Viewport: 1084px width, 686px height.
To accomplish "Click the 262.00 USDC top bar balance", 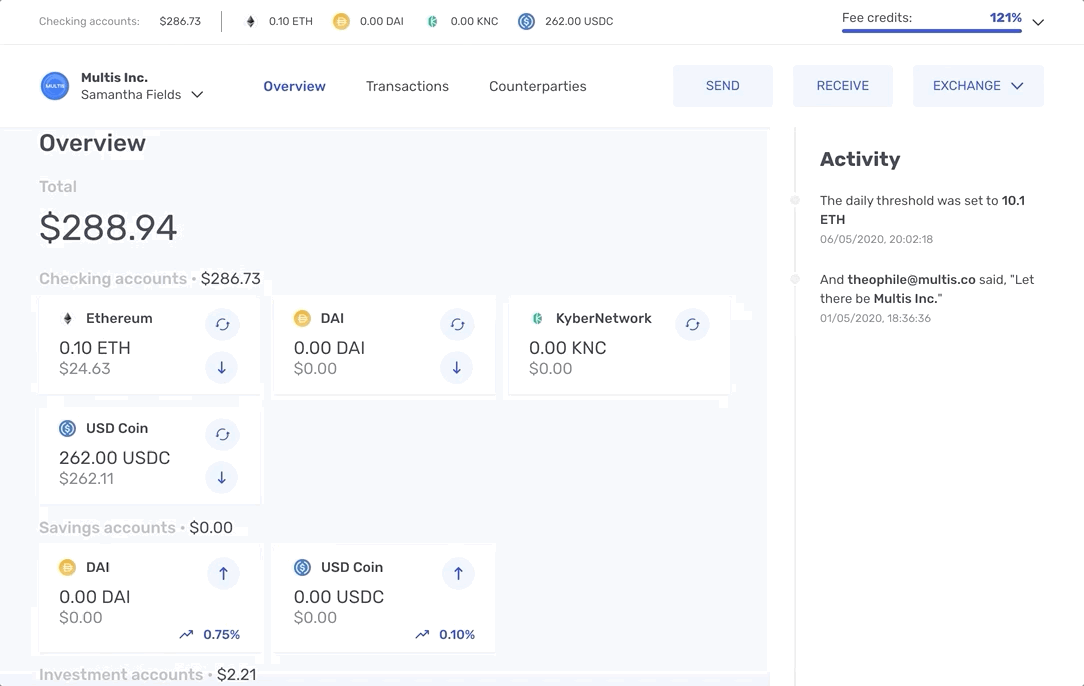I will (579, 21).
